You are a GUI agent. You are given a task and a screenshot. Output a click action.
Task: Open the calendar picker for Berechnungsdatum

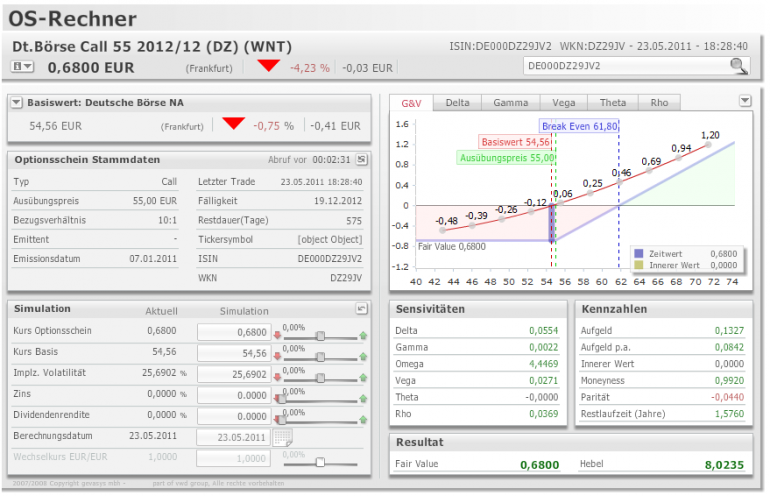point(282,437)
